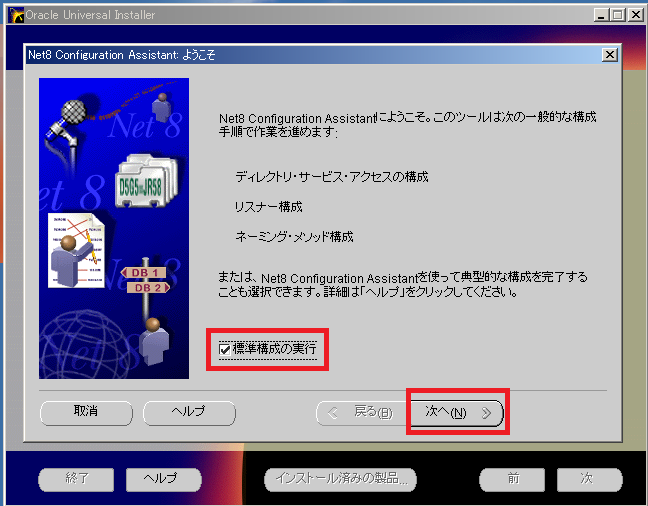Close the Net8 Configuration Assistant dialog
Screen dimensions: 648x506
click(x=610, y=55)
